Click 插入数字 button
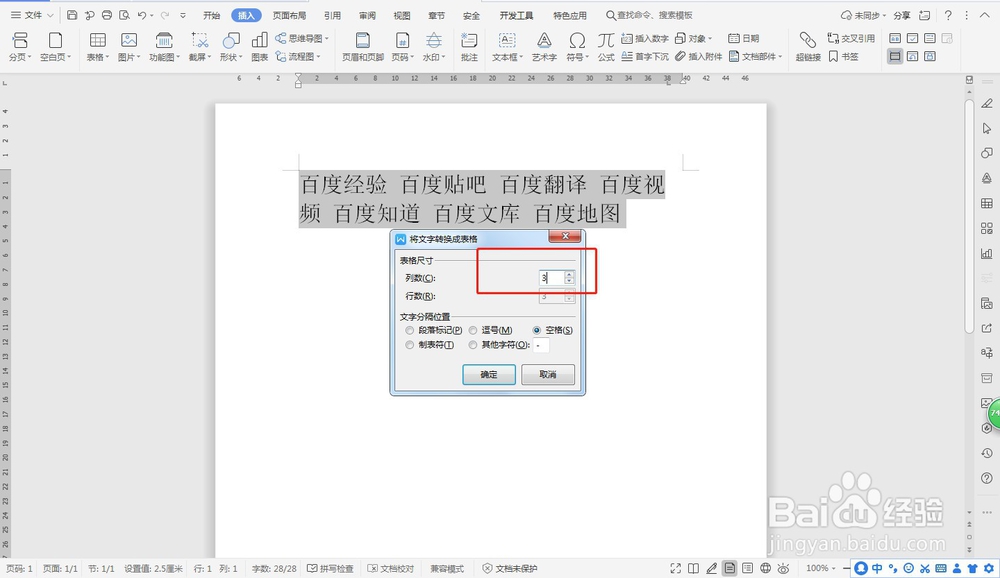The height and width of the screenshot is (578, 1000). click(x=645, y=38)
